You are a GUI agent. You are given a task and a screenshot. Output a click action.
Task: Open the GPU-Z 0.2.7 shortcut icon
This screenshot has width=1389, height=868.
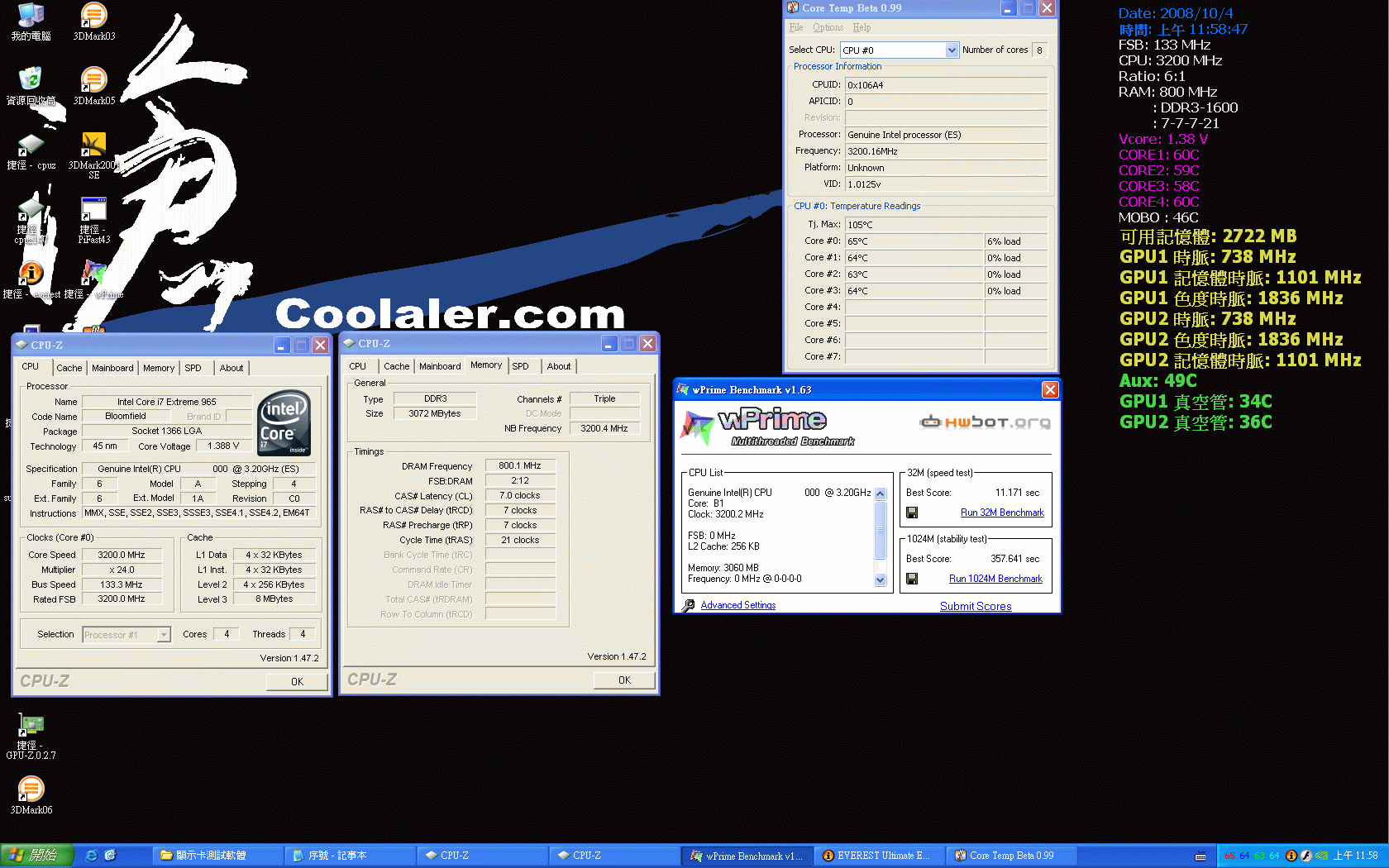point(31,736)
